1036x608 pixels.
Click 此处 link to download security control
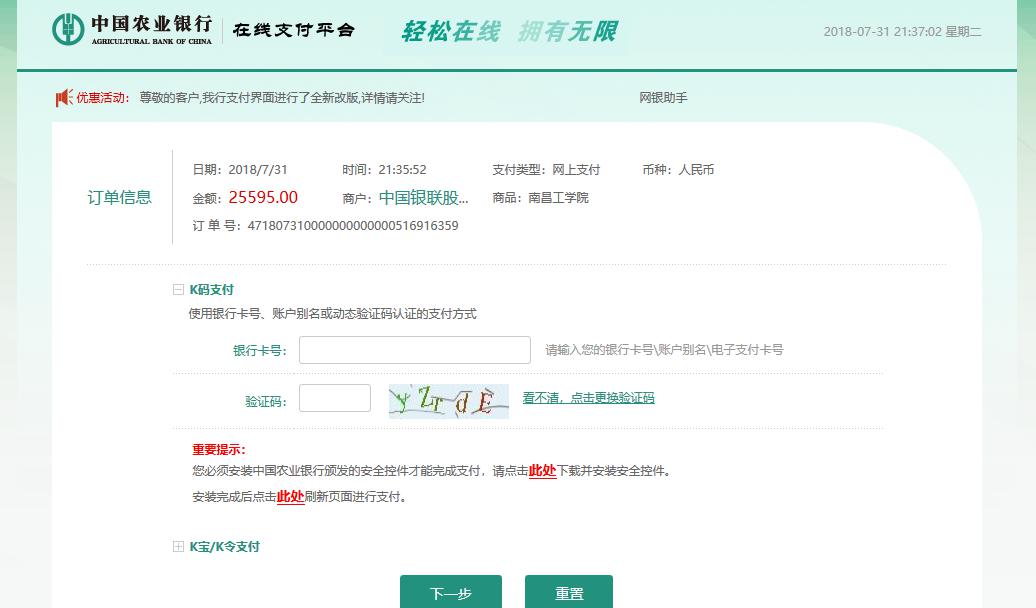click(542, 471)
